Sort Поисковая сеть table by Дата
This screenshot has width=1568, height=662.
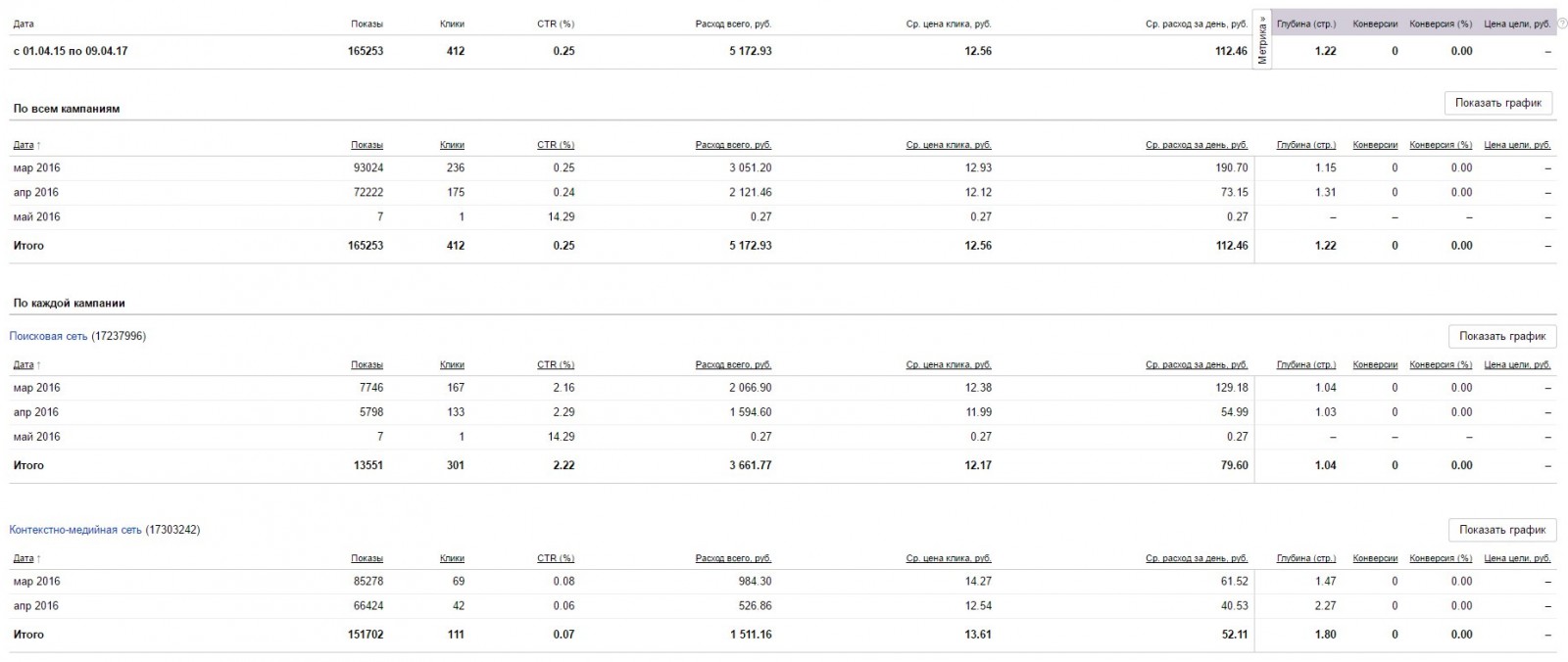pos(24,365)
